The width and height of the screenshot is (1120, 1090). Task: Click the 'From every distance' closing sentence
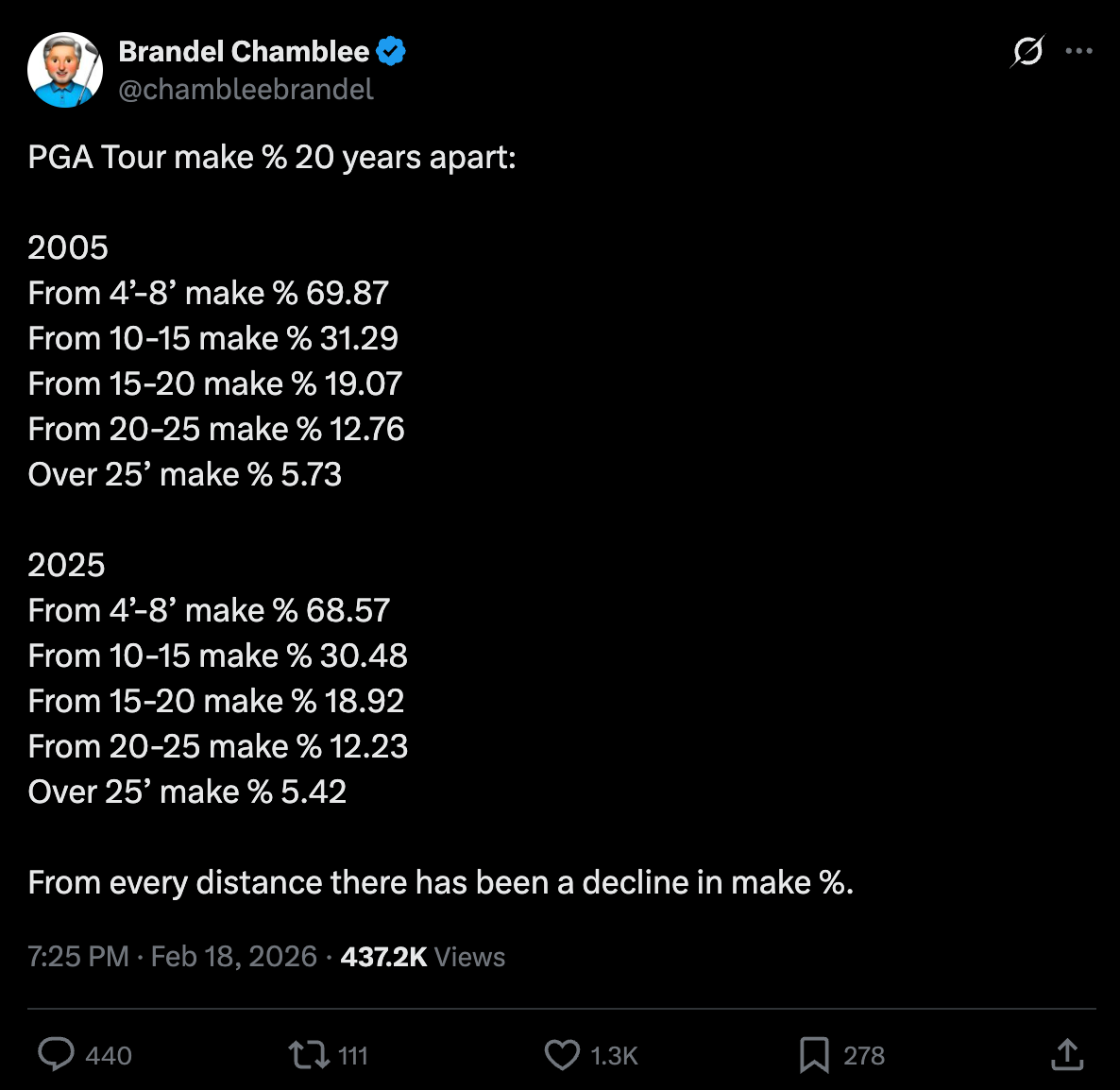[440, 882]
